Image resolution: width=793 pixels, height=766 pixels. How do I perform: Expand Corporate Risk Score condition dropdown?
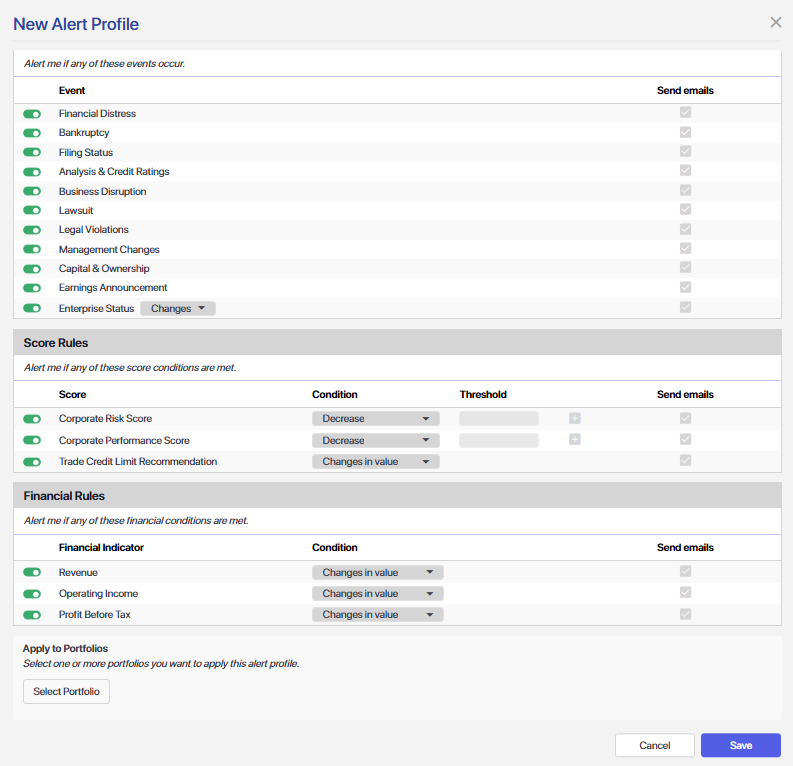click(376, 419)
